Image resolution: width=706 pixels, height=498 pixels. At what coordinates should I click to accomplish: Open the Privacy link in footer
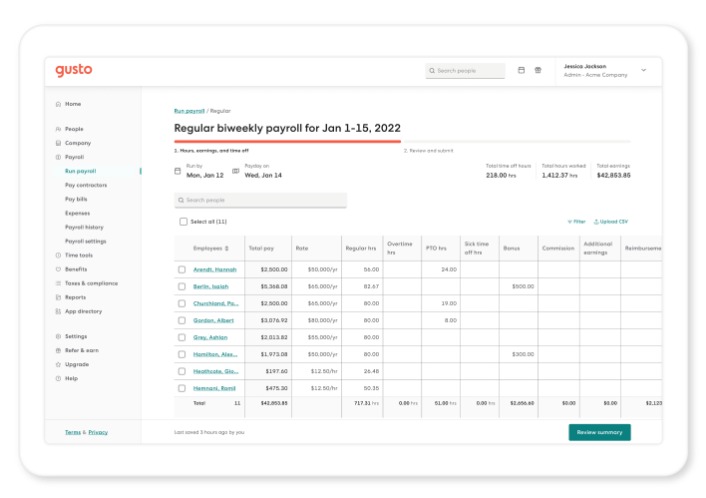coord(98,432)
